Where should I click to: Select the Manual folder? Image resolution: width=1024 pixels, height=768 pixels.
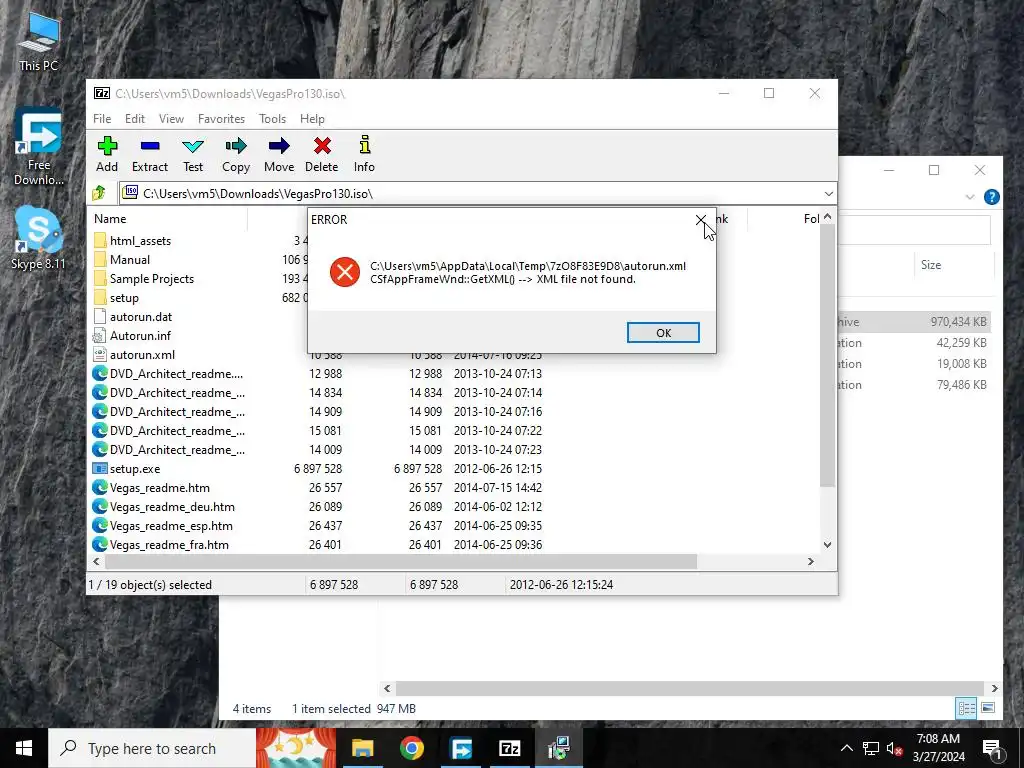(x=129, y=260)
